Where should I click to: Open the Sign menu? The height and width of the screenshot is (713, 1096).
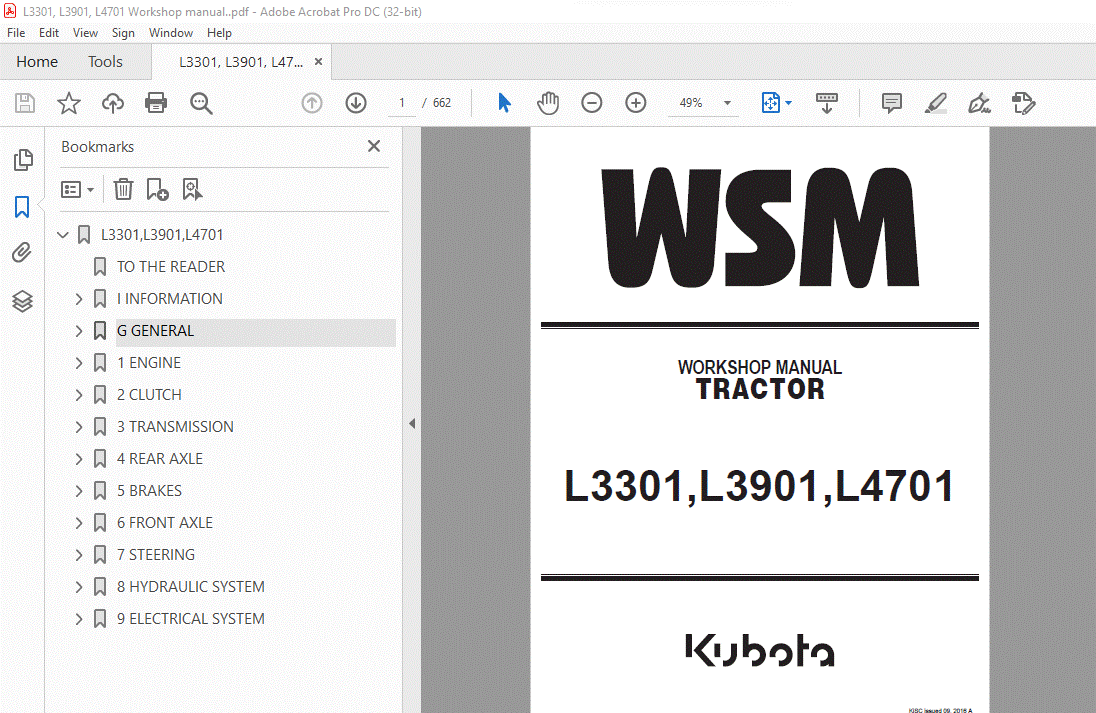(123, 33)
